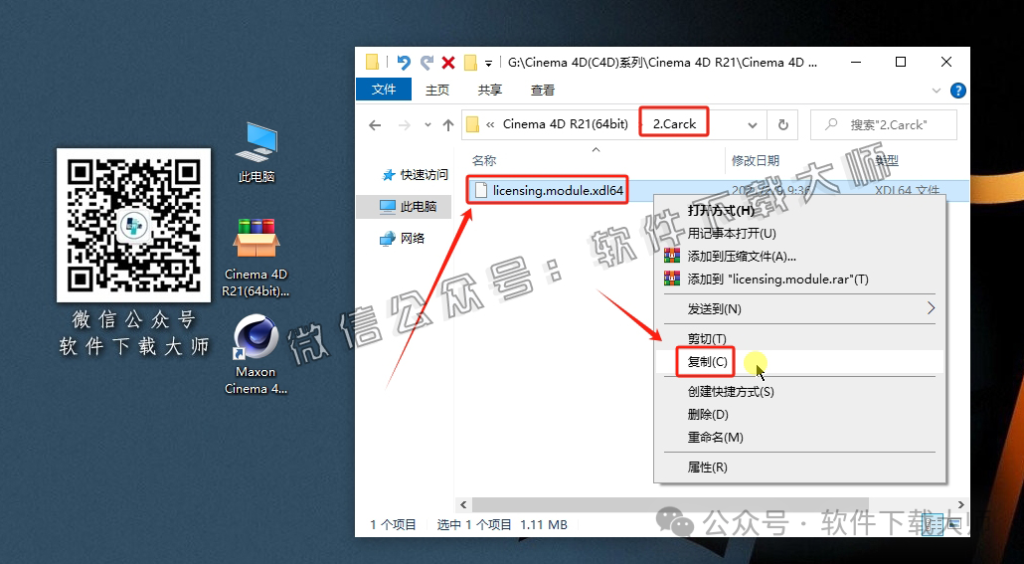The image size is (1024, 564).
Task: Refresh the folder view
Action: click(783, 125)
